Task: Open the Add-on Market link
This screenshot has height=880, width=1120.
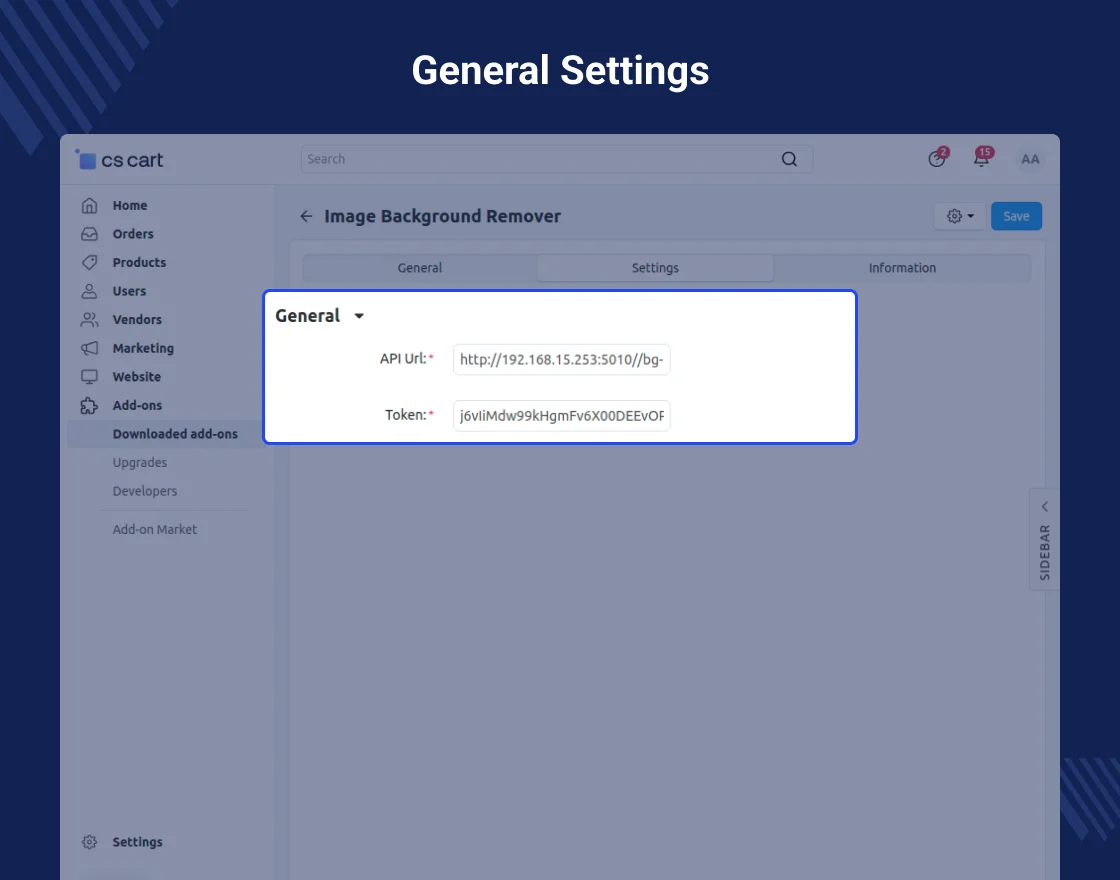Action: click(155, 530)
